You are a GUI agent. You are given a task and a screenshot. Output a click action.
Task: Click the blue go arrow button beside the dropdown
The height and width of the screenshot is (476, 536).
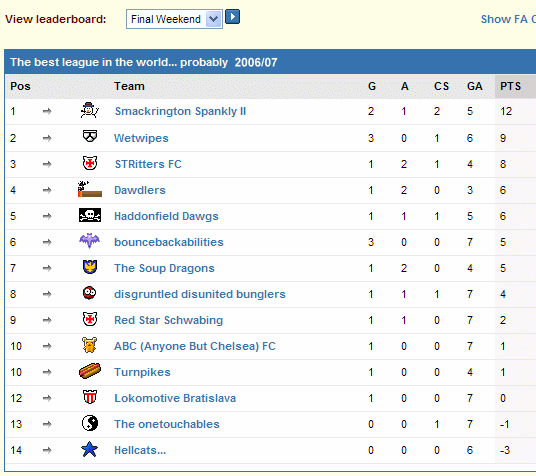point(233,17)
